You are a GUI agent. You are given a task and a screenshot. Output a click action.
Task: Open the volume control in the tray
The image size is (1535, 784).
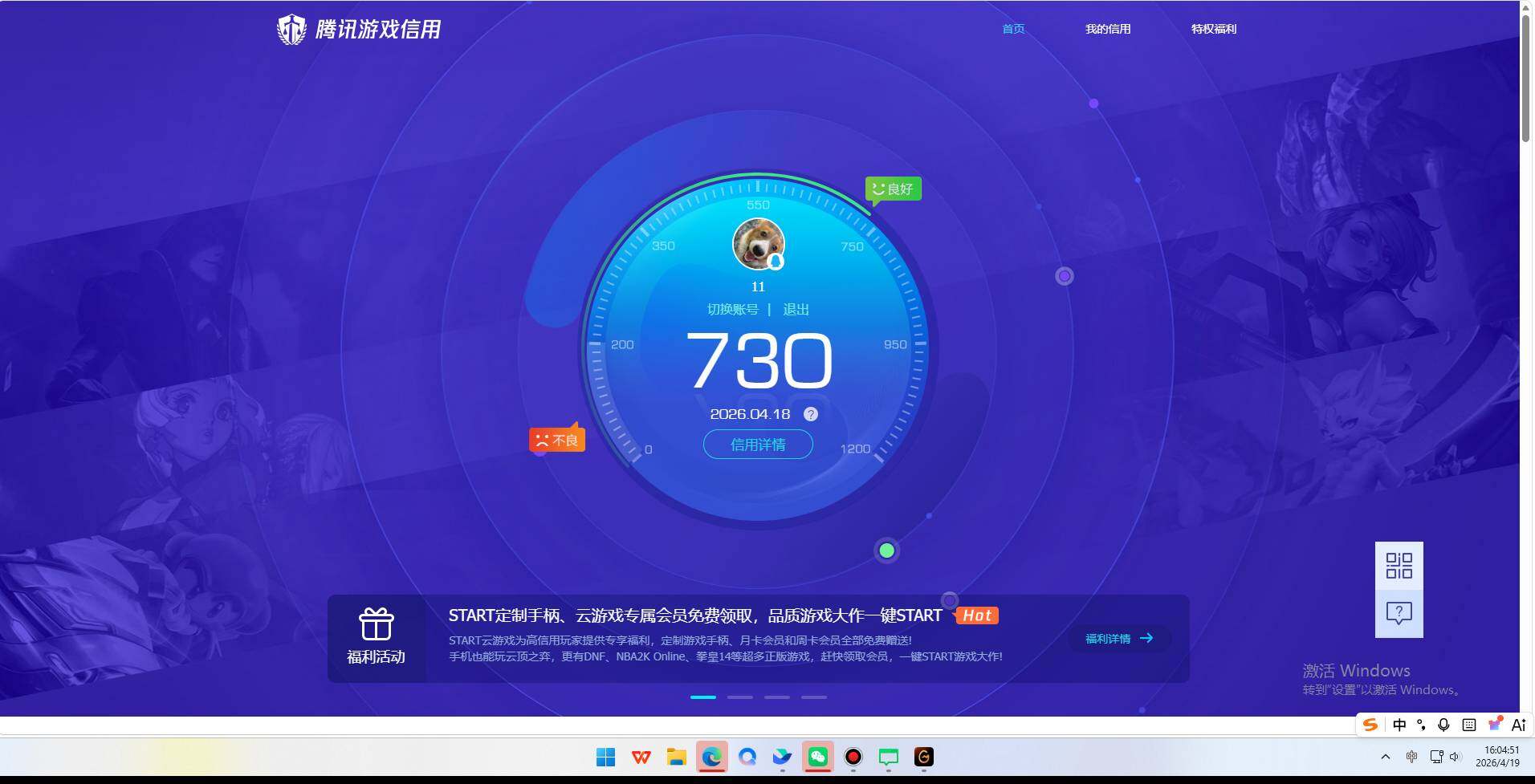(x=1455, y=756)
